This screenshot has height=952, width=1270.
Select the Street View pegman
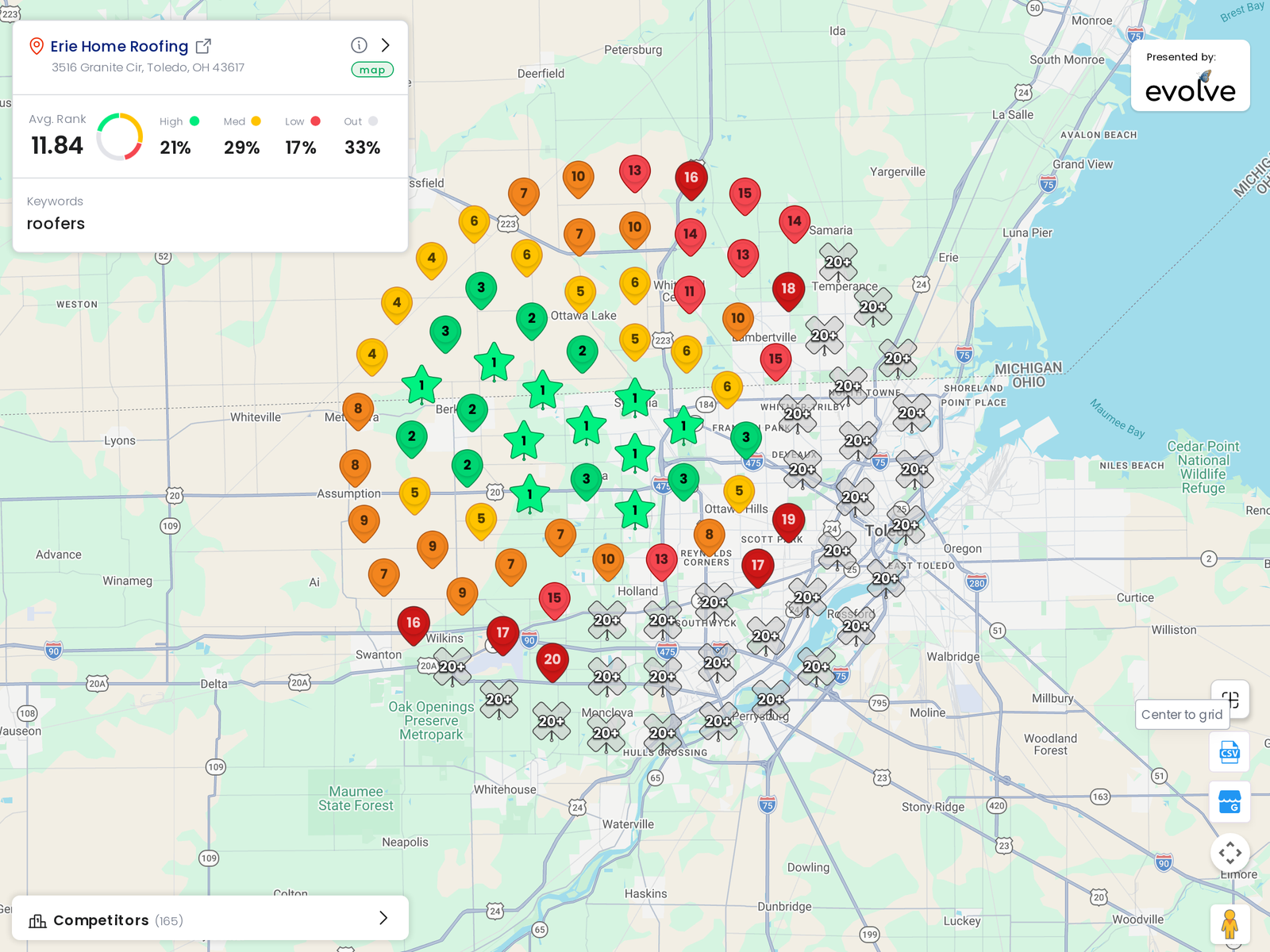click(x=1230, y=923)
